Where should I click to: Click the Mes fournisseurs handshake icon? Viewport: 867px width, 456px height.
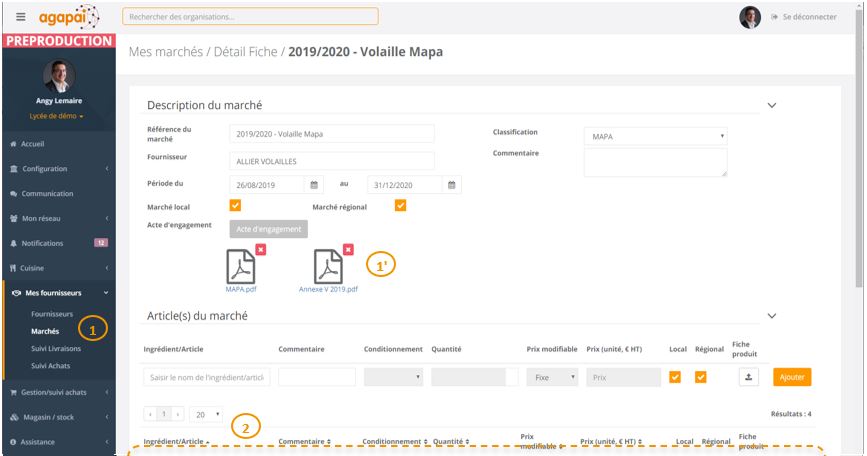click(16, 293)
